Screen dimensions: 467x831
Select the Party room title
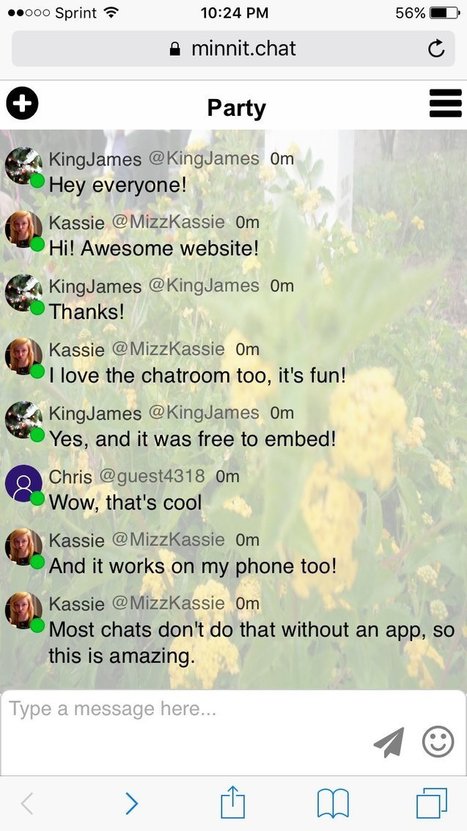(x=236, y=108)
